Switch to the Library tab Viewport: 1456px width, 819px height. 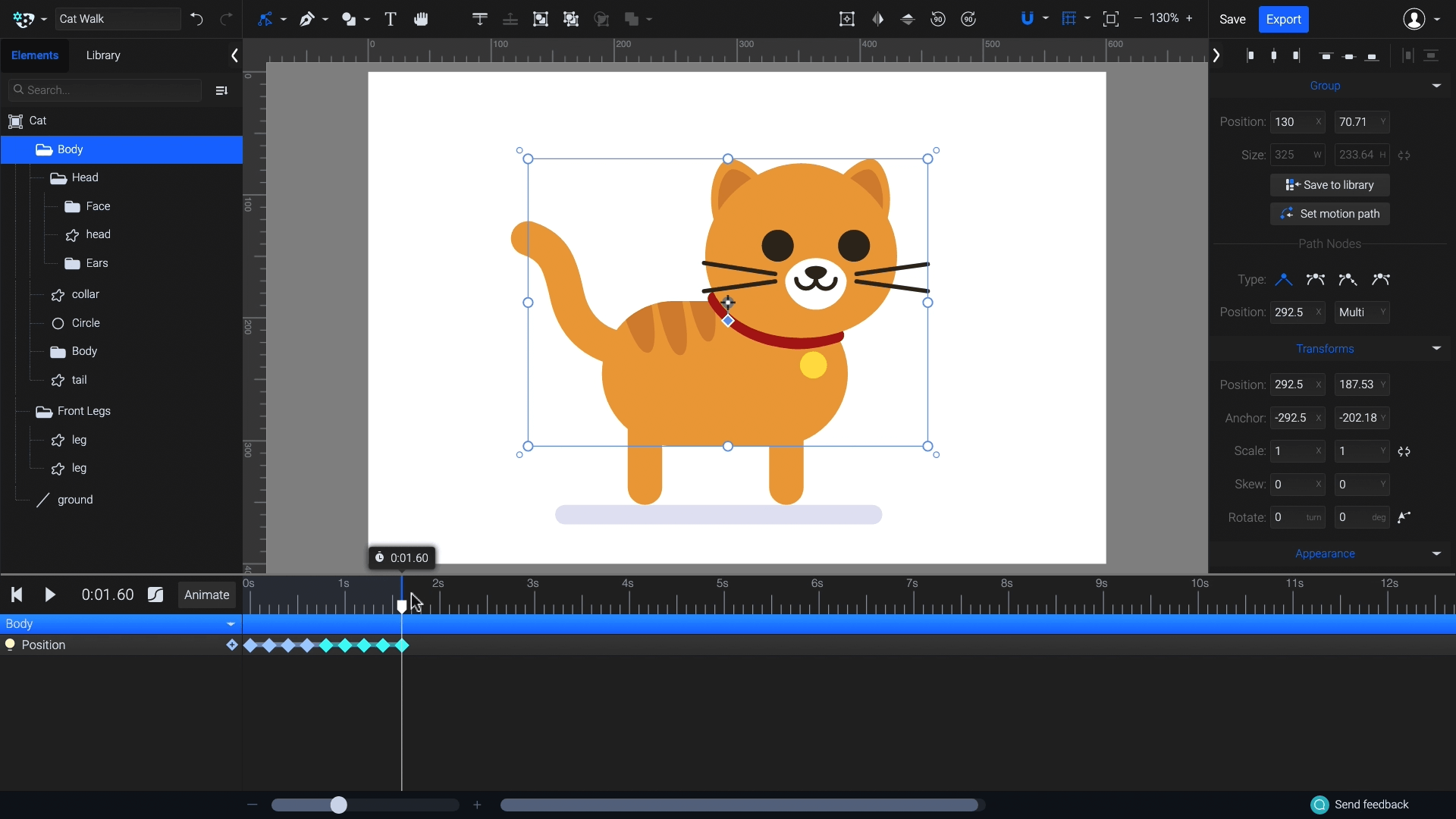(x=103, y=55)
